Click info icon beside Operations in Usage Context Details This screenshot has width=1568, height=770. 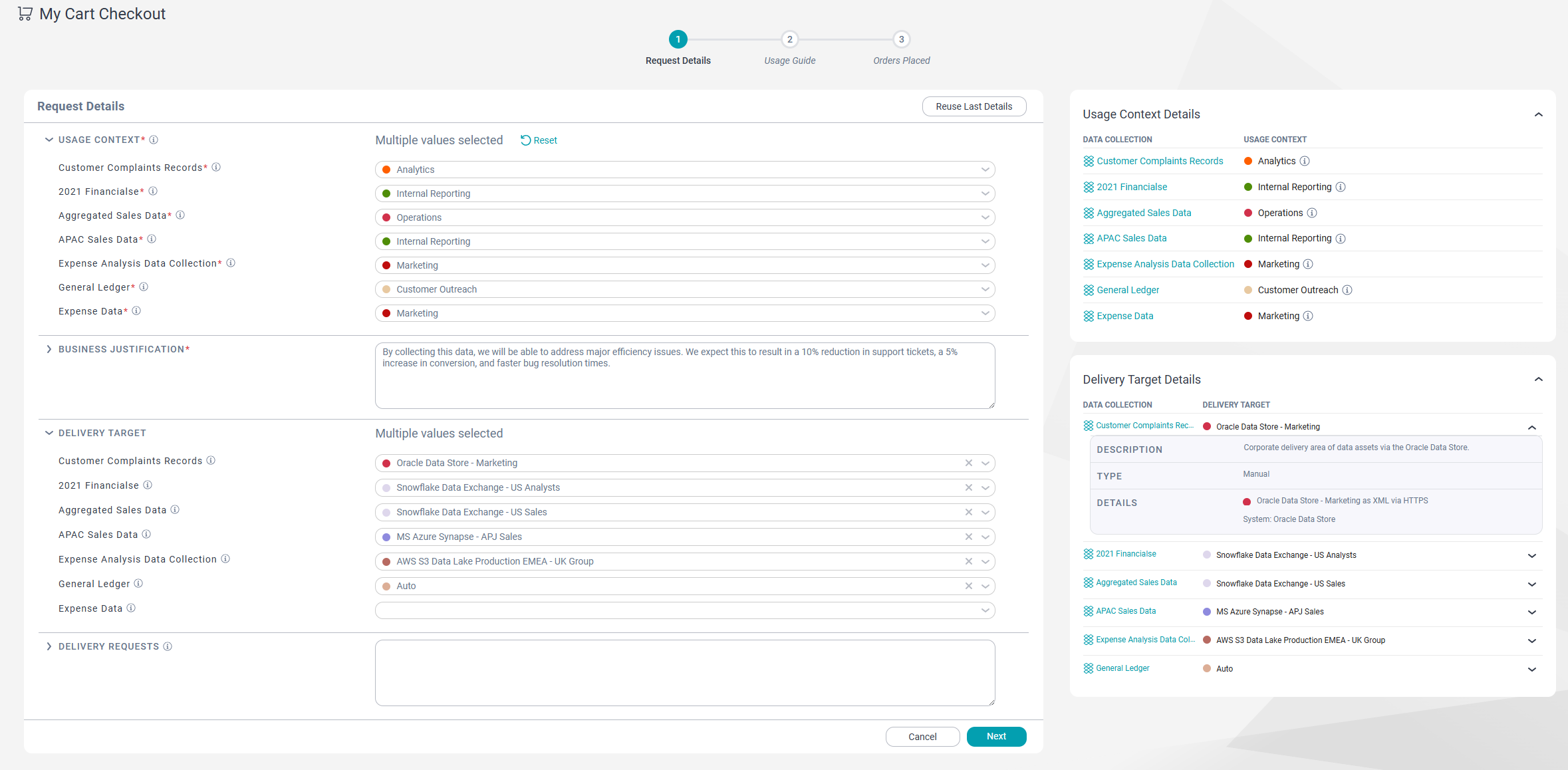click(x=1312, y=213)
